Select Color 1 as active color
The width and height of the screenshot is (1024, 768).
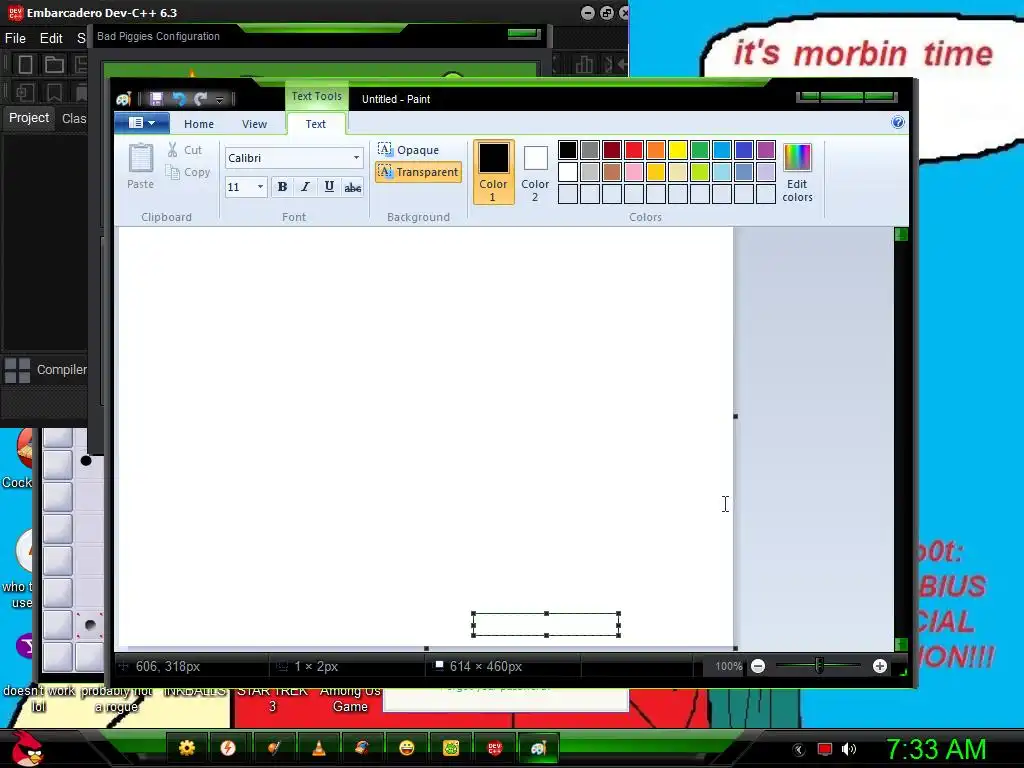494,172
